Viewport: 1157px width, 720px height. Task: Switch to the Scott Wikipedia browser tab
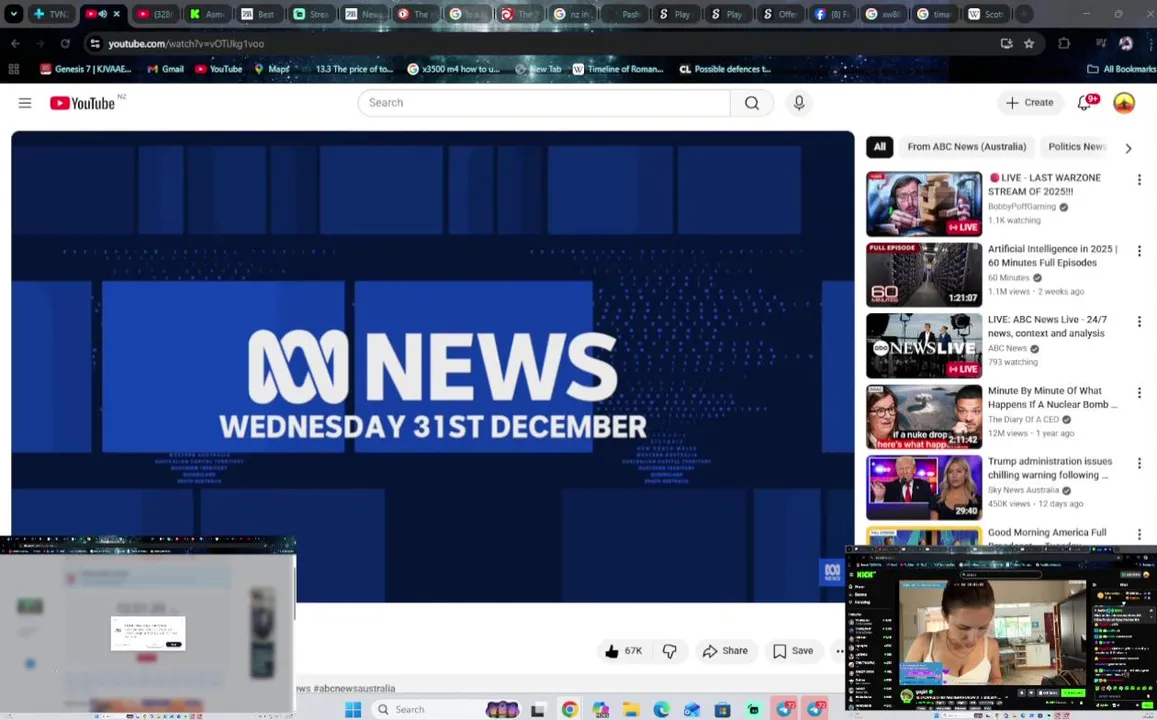(985, 13)
